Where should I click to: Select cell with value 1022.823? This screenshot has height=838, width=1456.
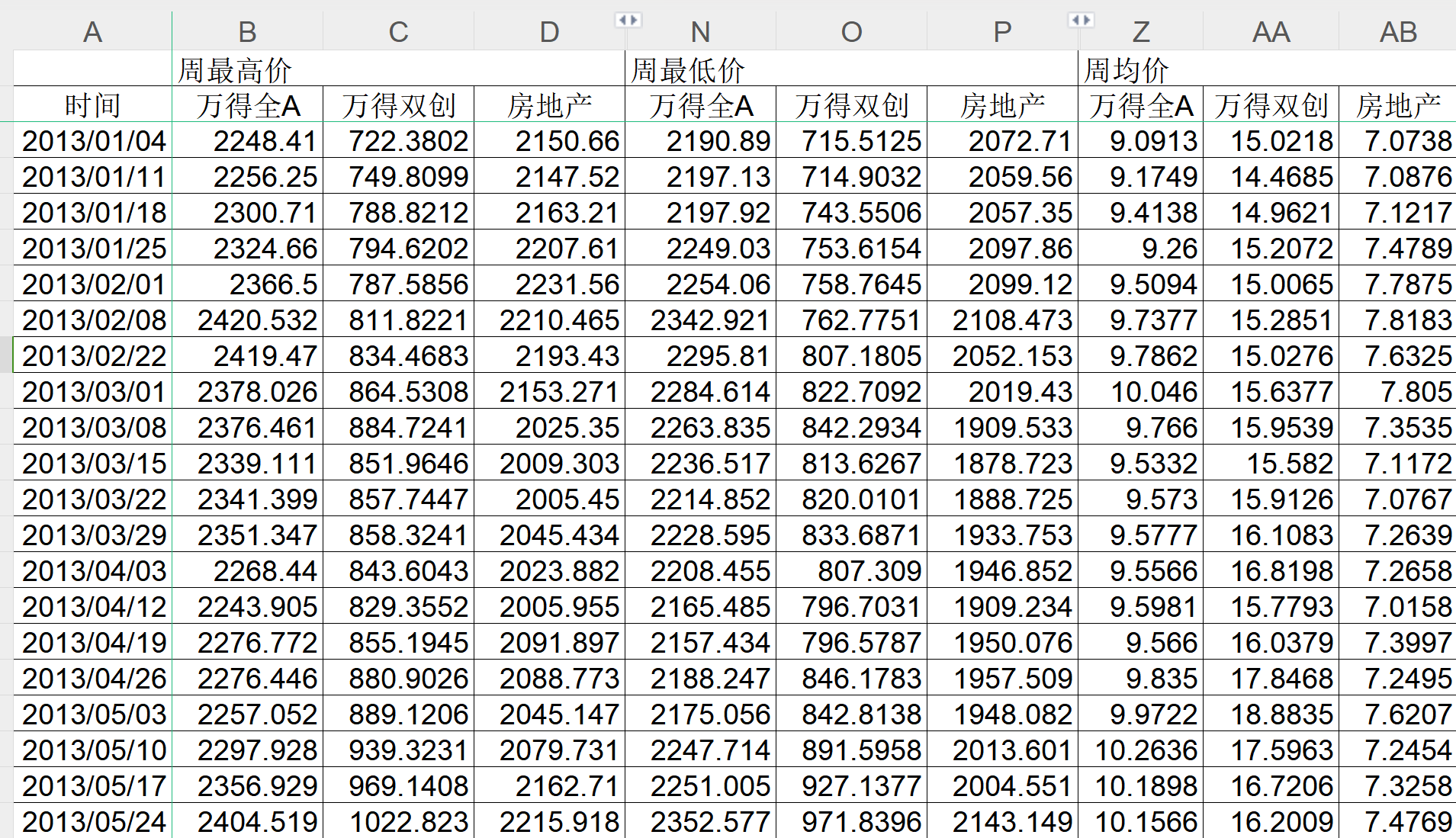pos(398,820)
